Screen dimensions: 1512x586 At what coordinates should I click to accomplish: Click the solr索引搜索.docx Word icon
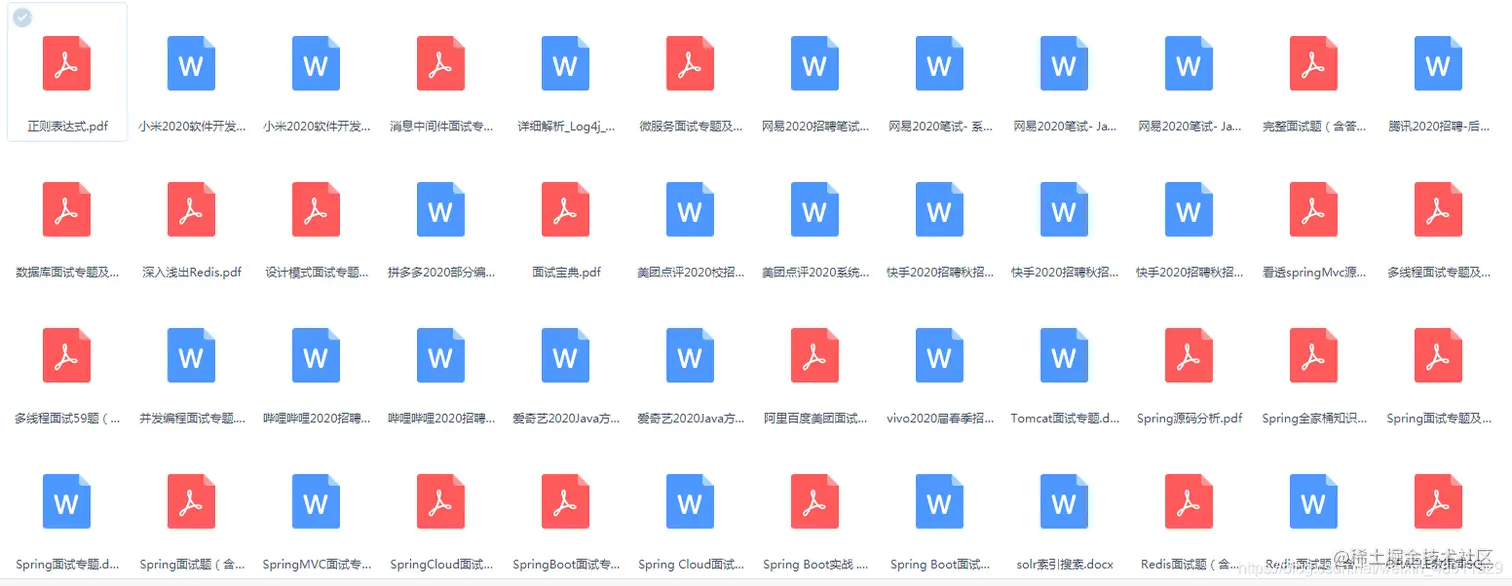click(1063, 501)
